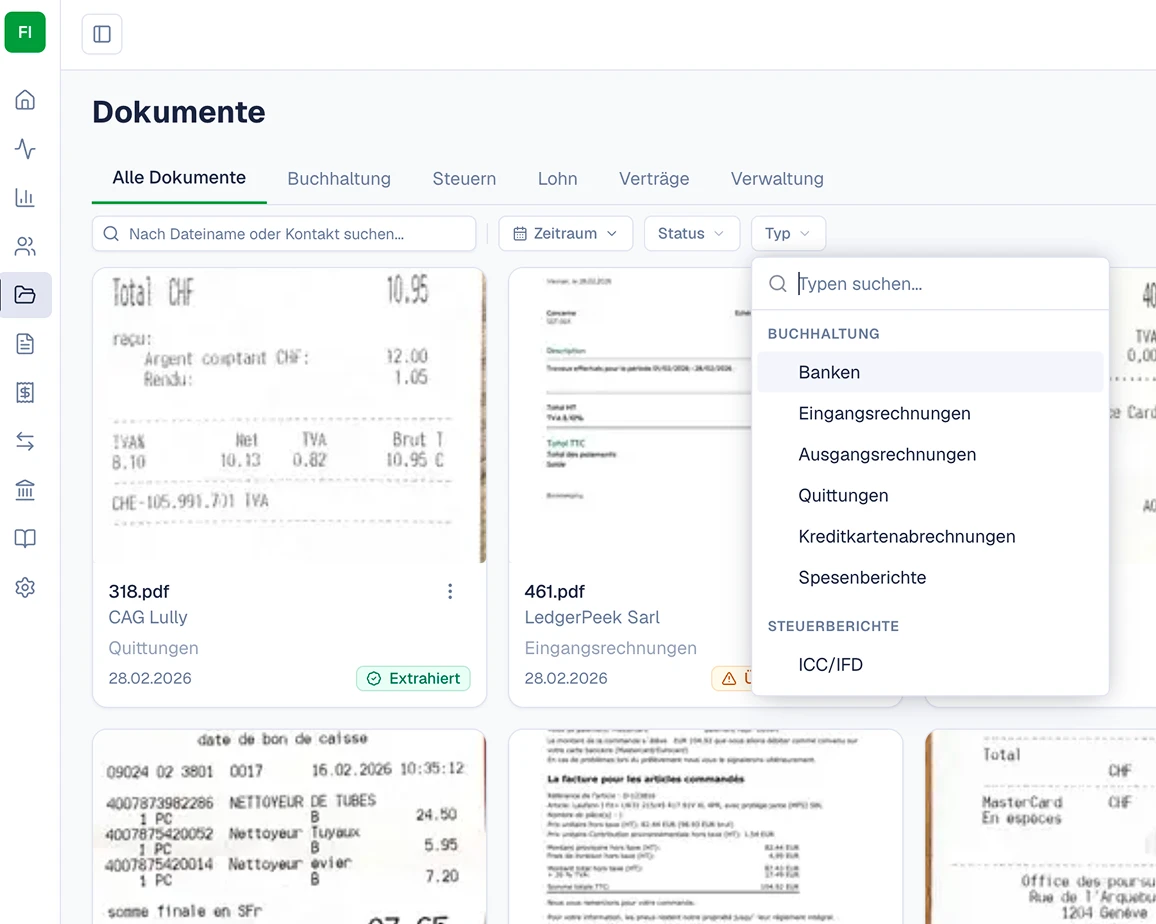Toggle the sidebar panel button
The height and width of the screenshot is (924, 1156).
(102, 34)
